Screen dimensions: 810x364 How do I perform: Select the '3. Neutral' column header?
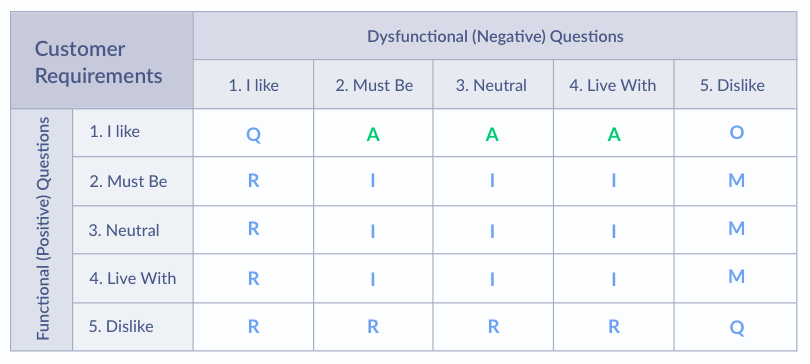click(493, 85)
